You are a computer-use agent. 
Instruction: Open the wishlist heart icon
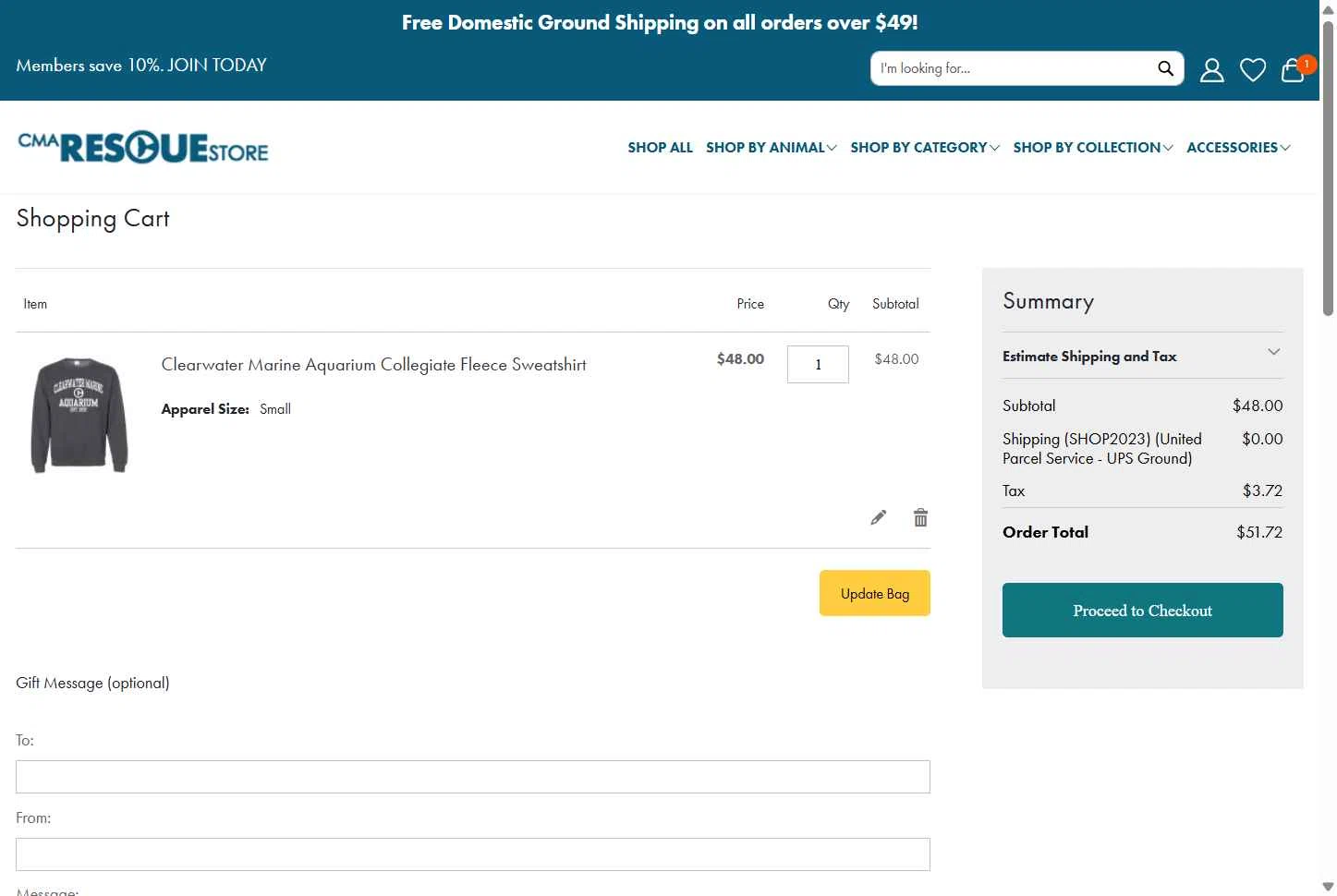point(1253,70)
